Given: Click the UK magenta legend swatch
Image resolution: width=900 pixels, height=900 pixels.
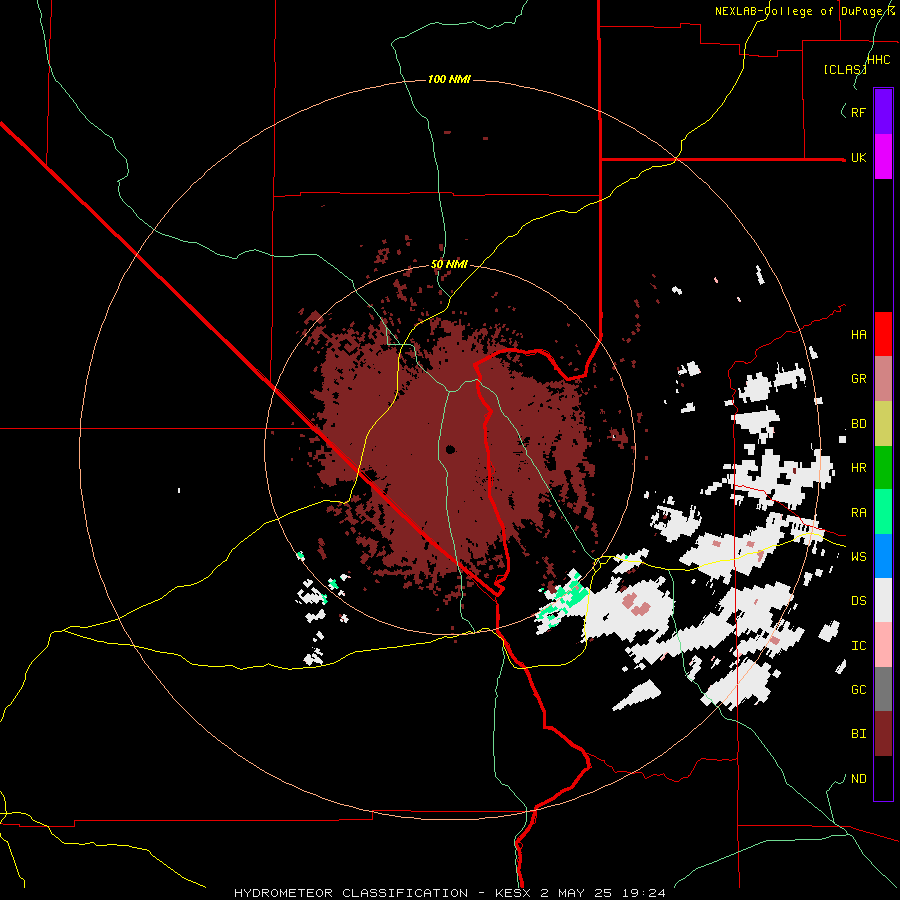Looking at the screenshot, I should (x=883, y=157).
